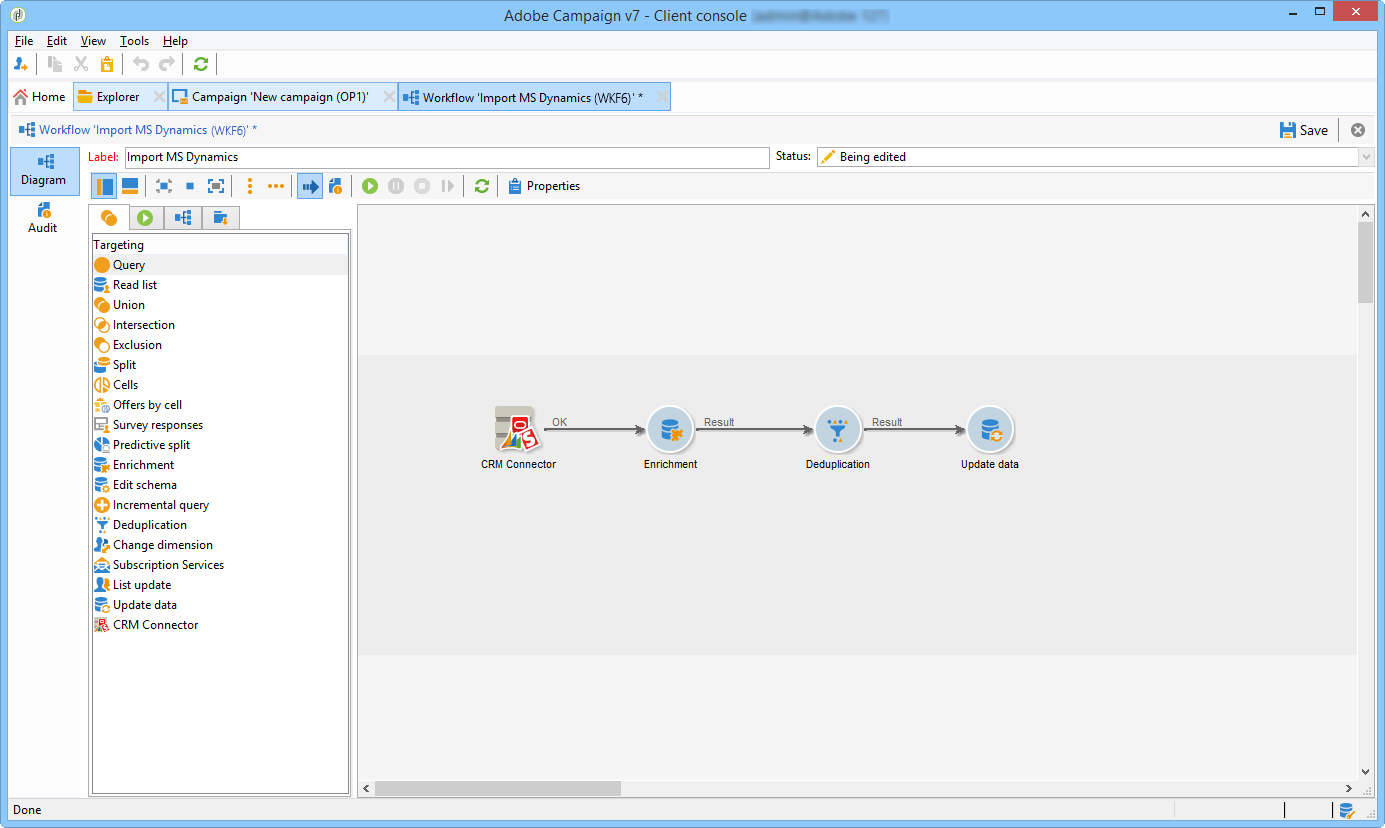
Task: Click the tasks and logs icon in the workflow toolbar
Action: 335,186
